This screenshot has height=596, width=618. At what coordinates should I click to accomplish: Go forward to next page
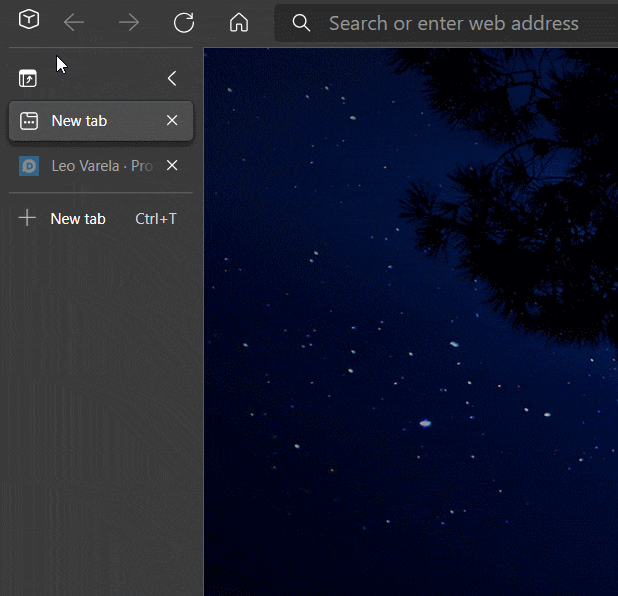[x=129, y=22]
